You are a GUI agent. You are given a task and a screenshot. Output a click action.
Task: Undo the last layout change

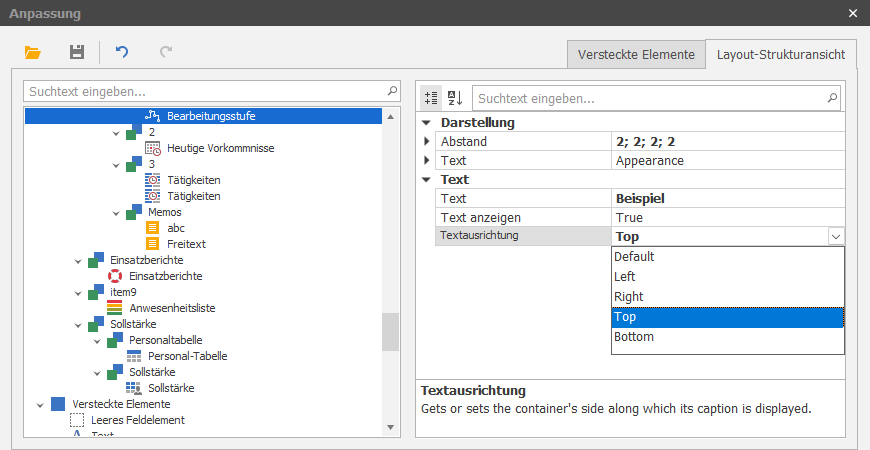coord(122,52)
